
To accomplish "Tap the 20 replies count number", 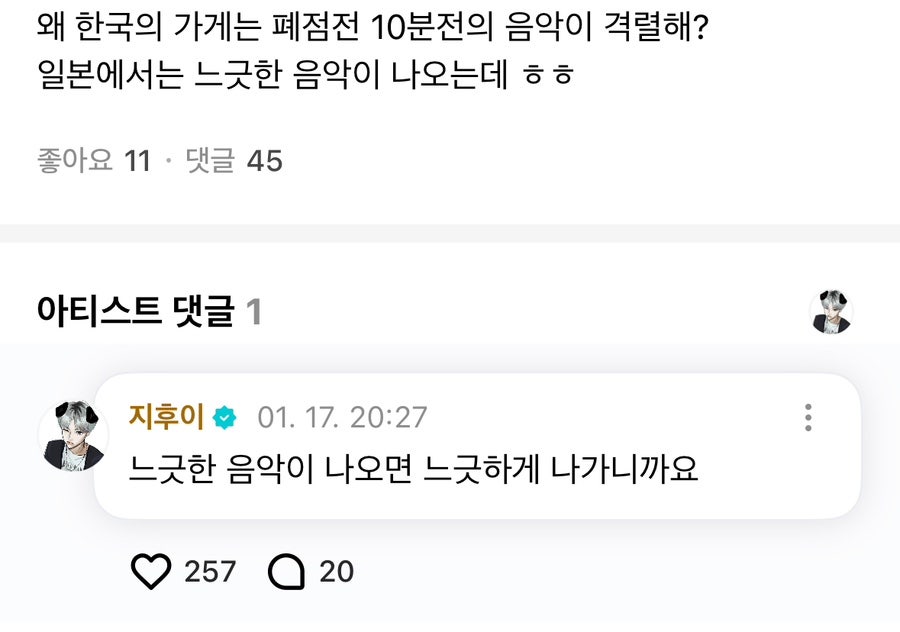I will [336, 571].
